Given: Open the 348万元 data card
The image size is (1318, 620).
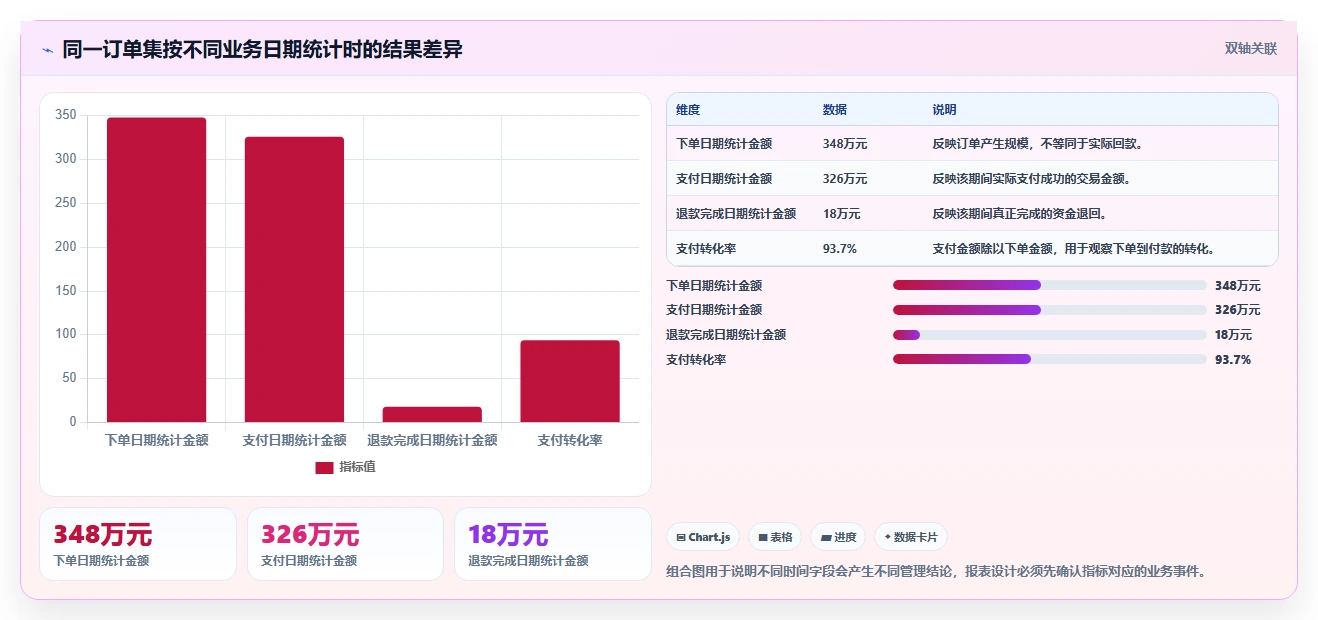Looking at the screenshot, I should coord(138,544).
